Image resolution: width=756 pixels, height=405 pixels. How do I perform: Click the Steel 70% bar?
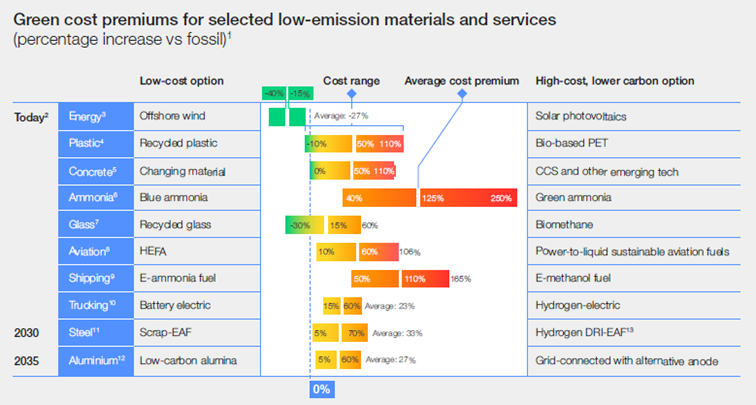coord(354,333)
